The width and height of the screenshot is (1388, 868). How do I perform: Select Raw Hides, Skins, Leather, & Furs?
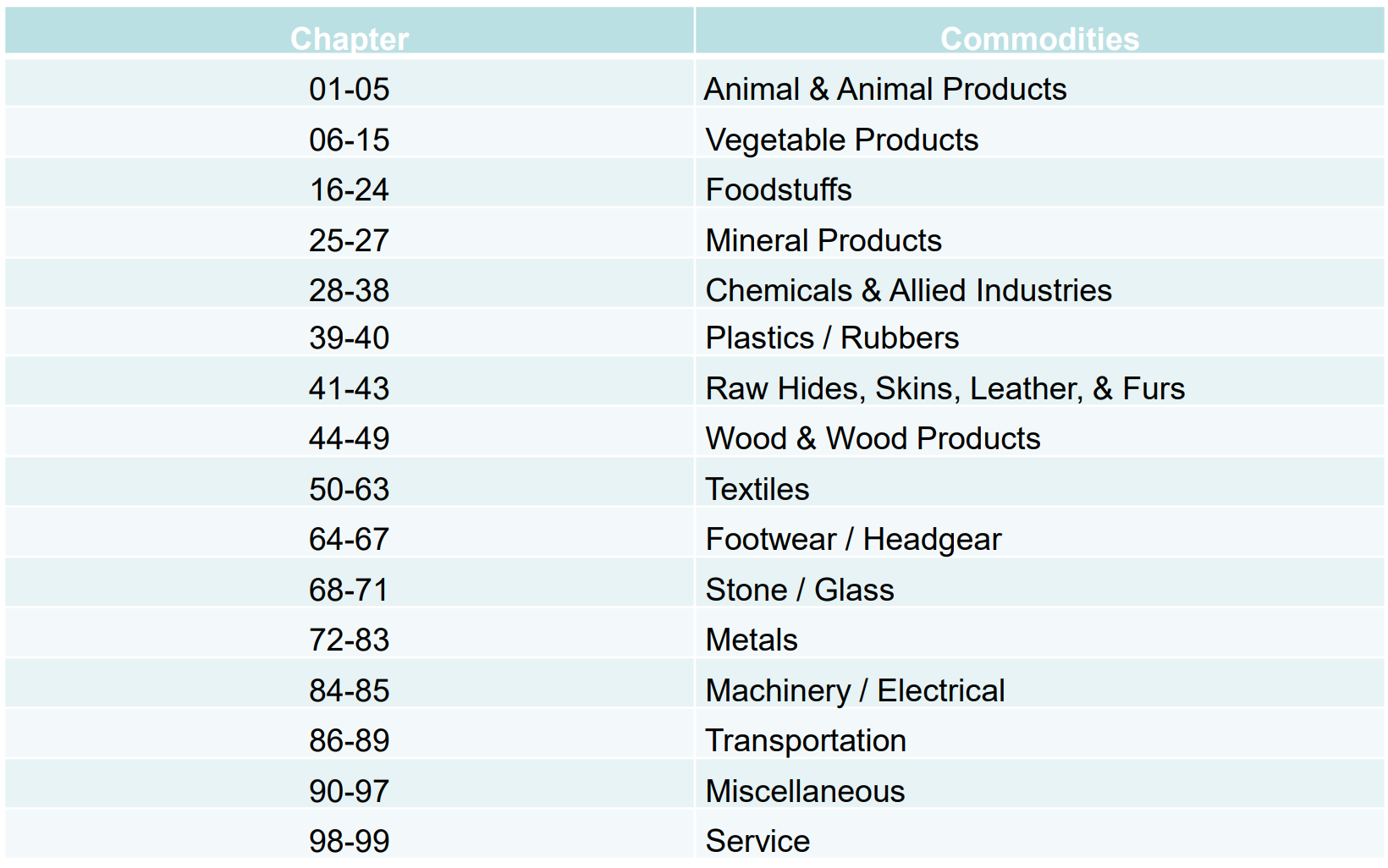click(x=945, y=388)
